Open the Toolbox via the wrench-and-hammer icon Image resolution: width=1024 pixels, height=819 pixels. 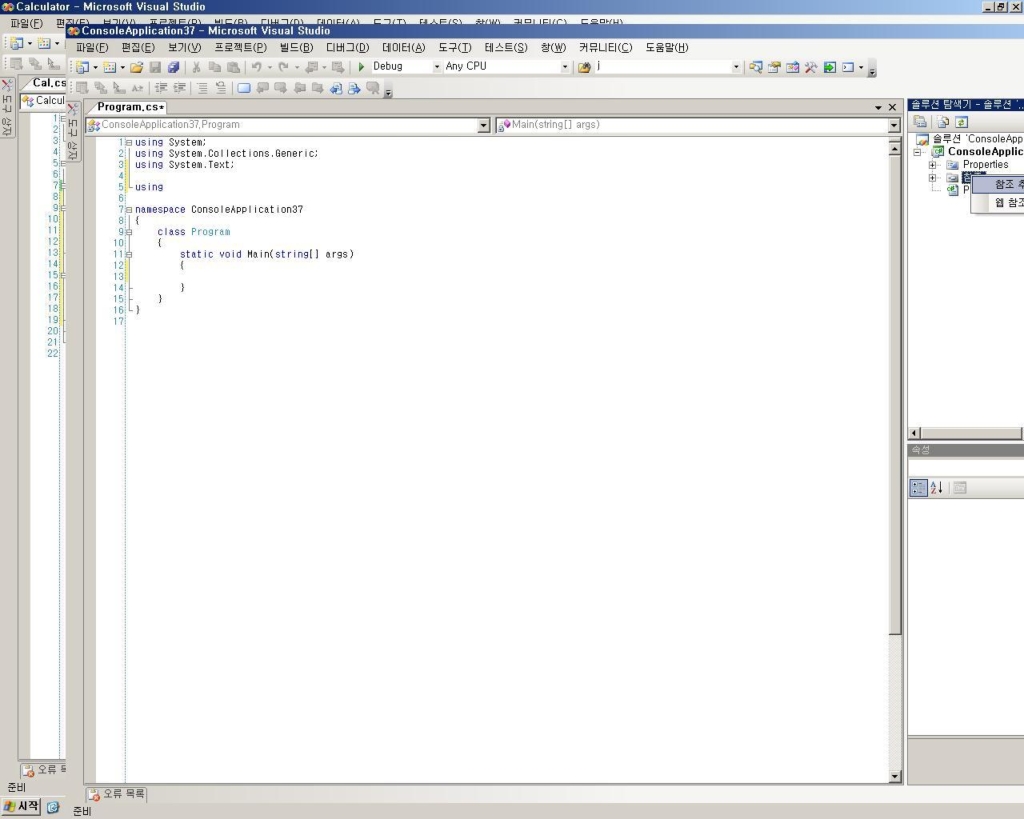pyautogui.click(x=810, y=67)
